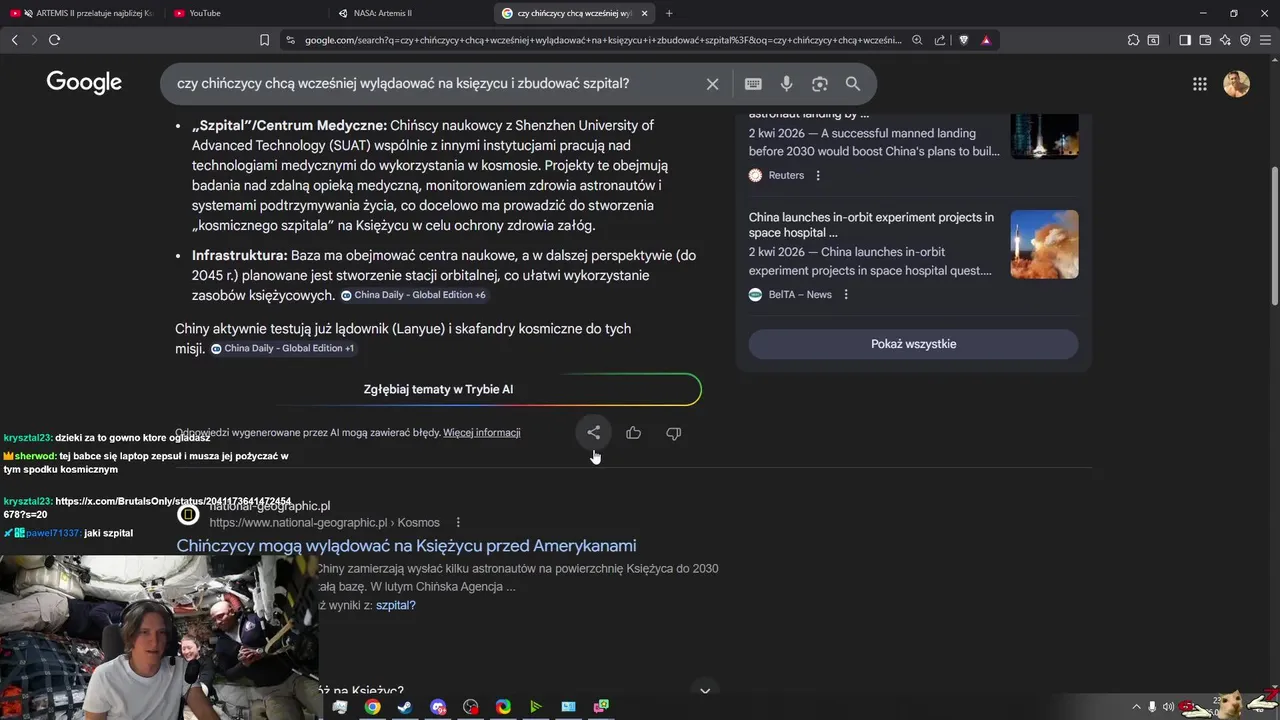Open Chińczycy mogą wylądować na Księżycu result
The width and height of the screenshot is (1280, 720).
click(406, 546)
